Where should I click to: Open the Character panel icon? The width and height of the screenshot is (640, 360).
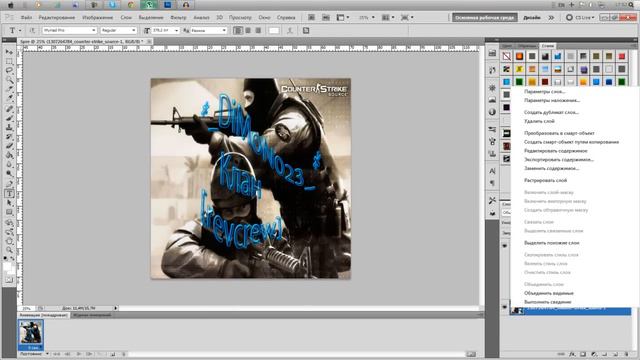492,171
